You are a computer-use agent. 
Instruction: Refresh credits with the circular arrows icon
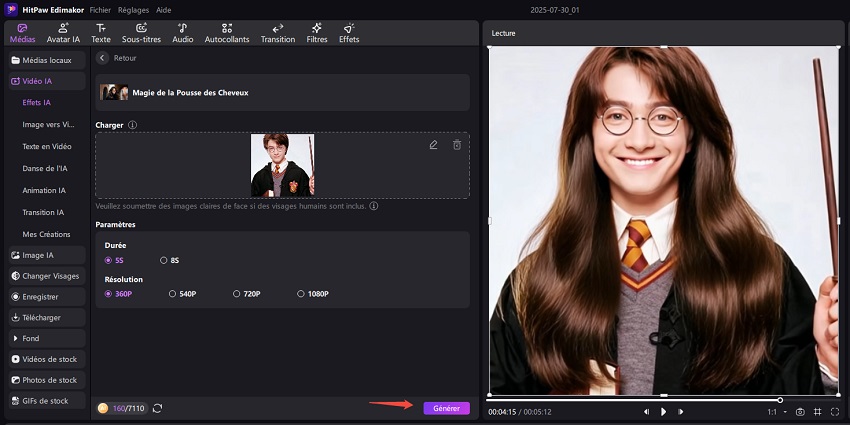tap(158, 408)
